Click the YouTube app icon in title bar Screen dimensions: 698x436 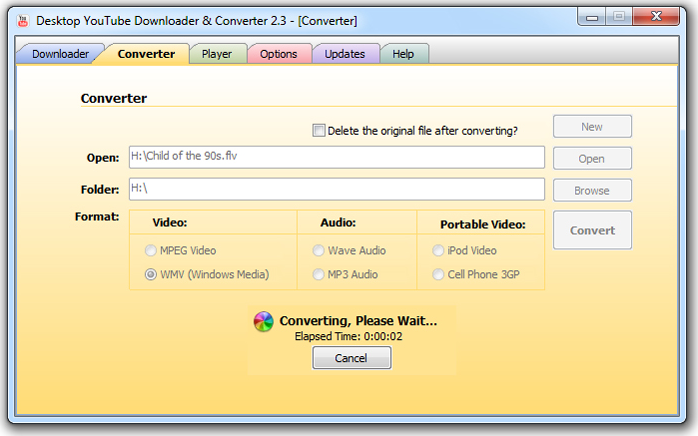(x=22, y=20)
